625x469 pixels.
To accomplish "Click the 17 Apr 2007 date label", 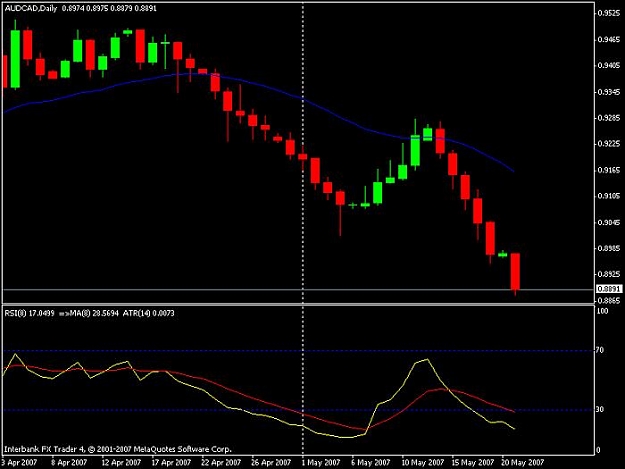I will pos(171,463).
